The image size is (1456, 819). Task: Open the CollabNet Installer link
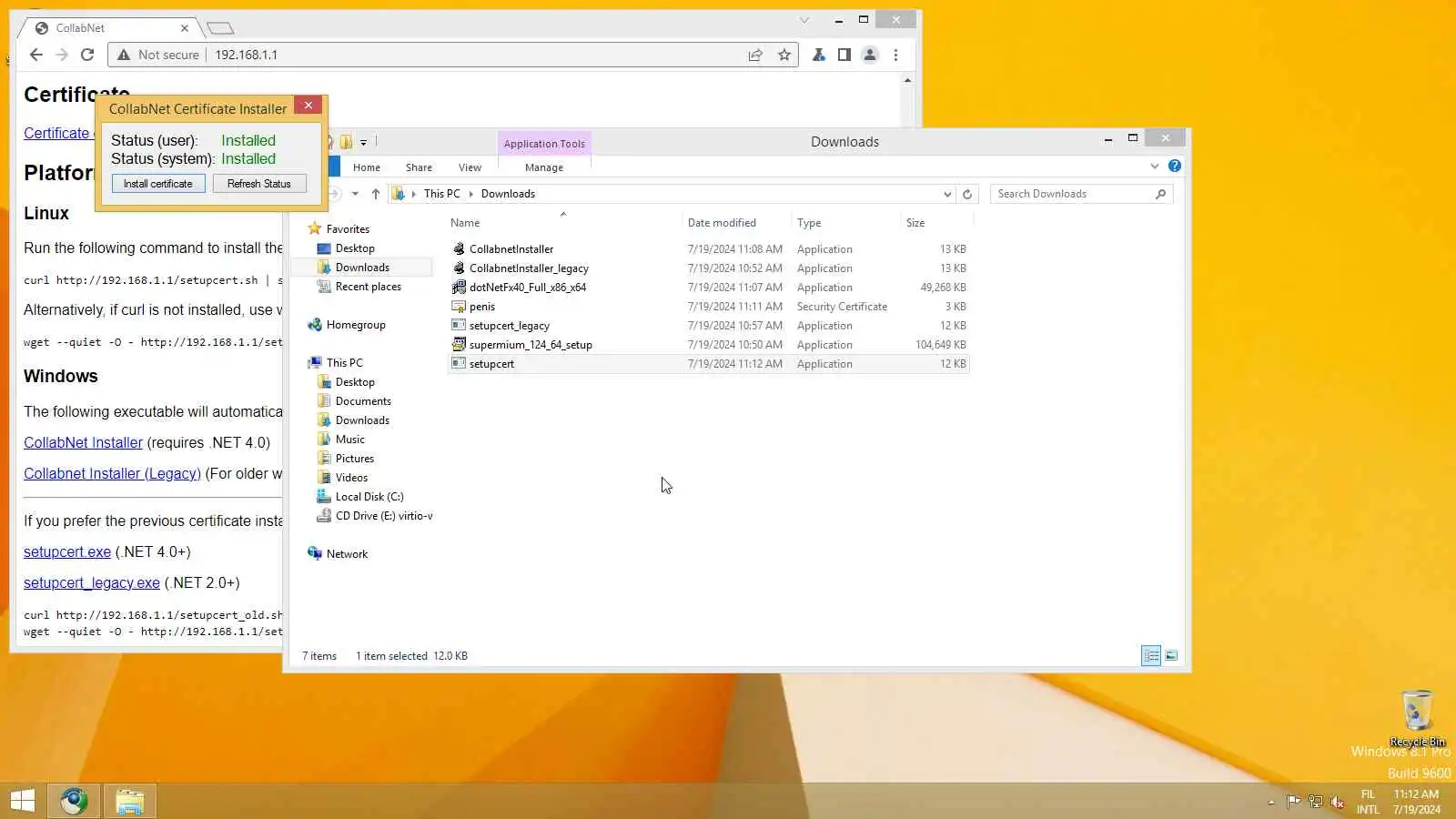tap(83, 443)
